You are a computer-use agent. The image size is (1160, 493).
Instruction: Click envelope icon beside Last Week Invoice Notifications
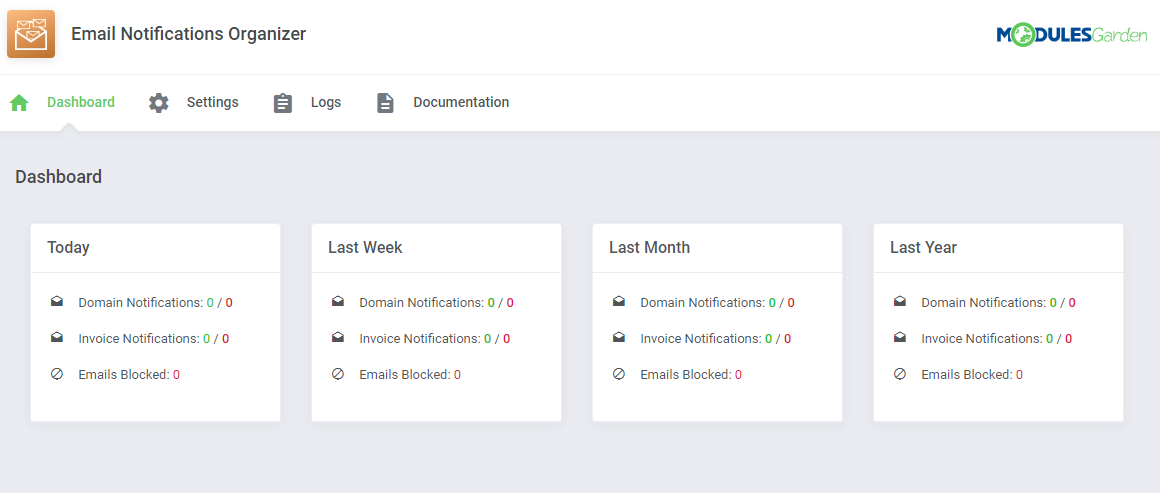point(338,338)
